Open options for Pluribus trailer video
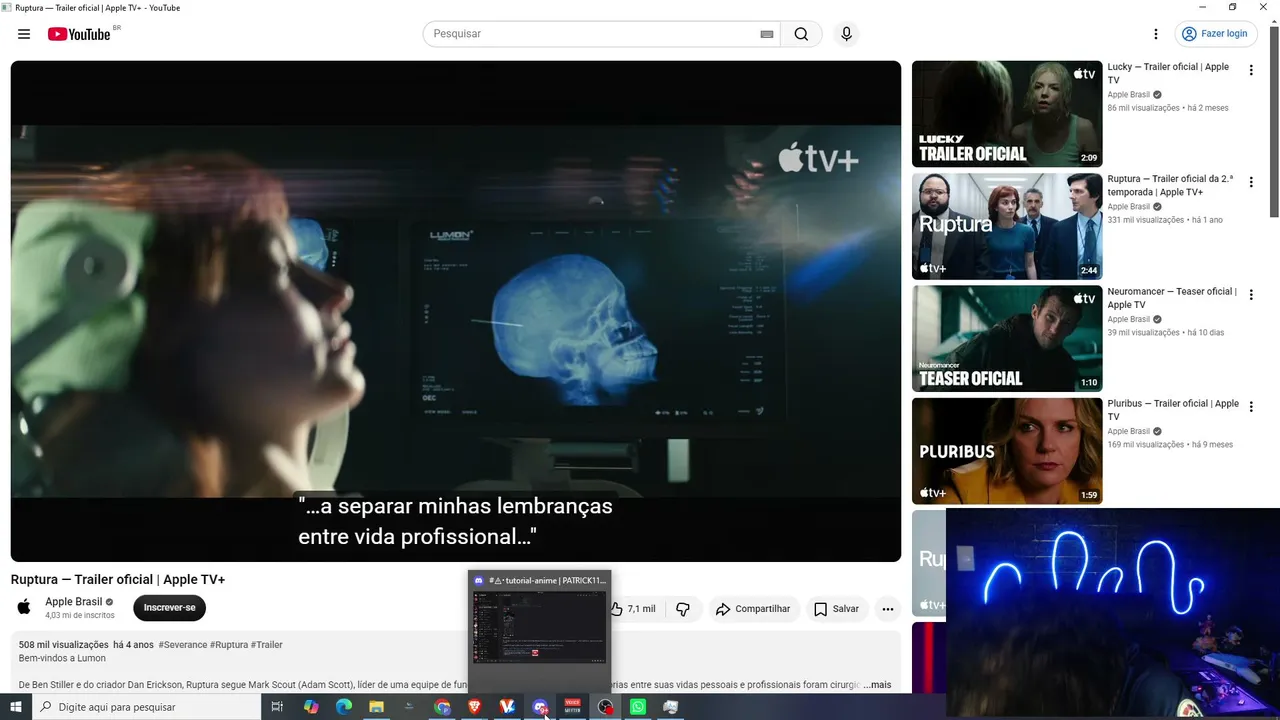 [x=1251, y=407]
